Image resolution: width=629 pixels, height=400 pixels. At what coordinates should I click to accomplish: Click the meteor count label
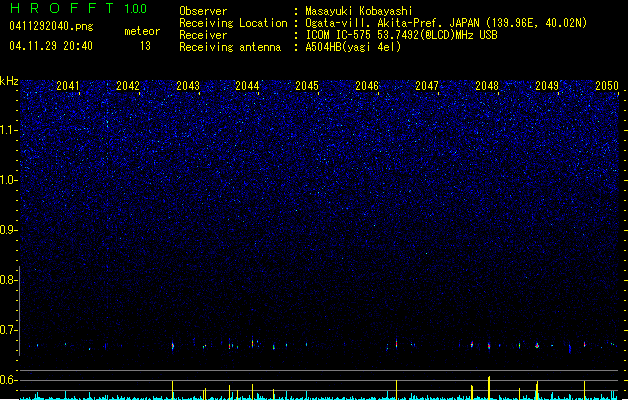coord(142,31)
